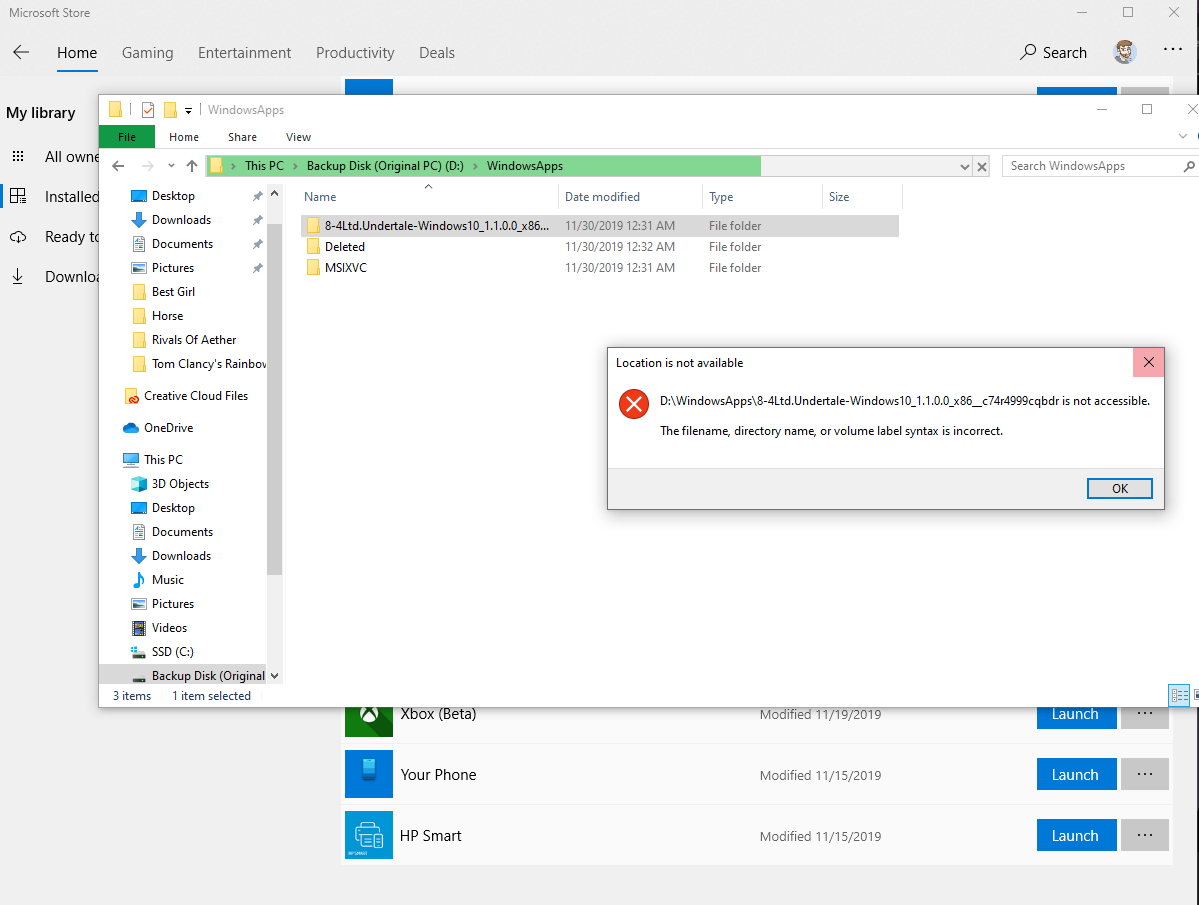
Task: Open Creative Cloud Files
Action: click(196, 396)
